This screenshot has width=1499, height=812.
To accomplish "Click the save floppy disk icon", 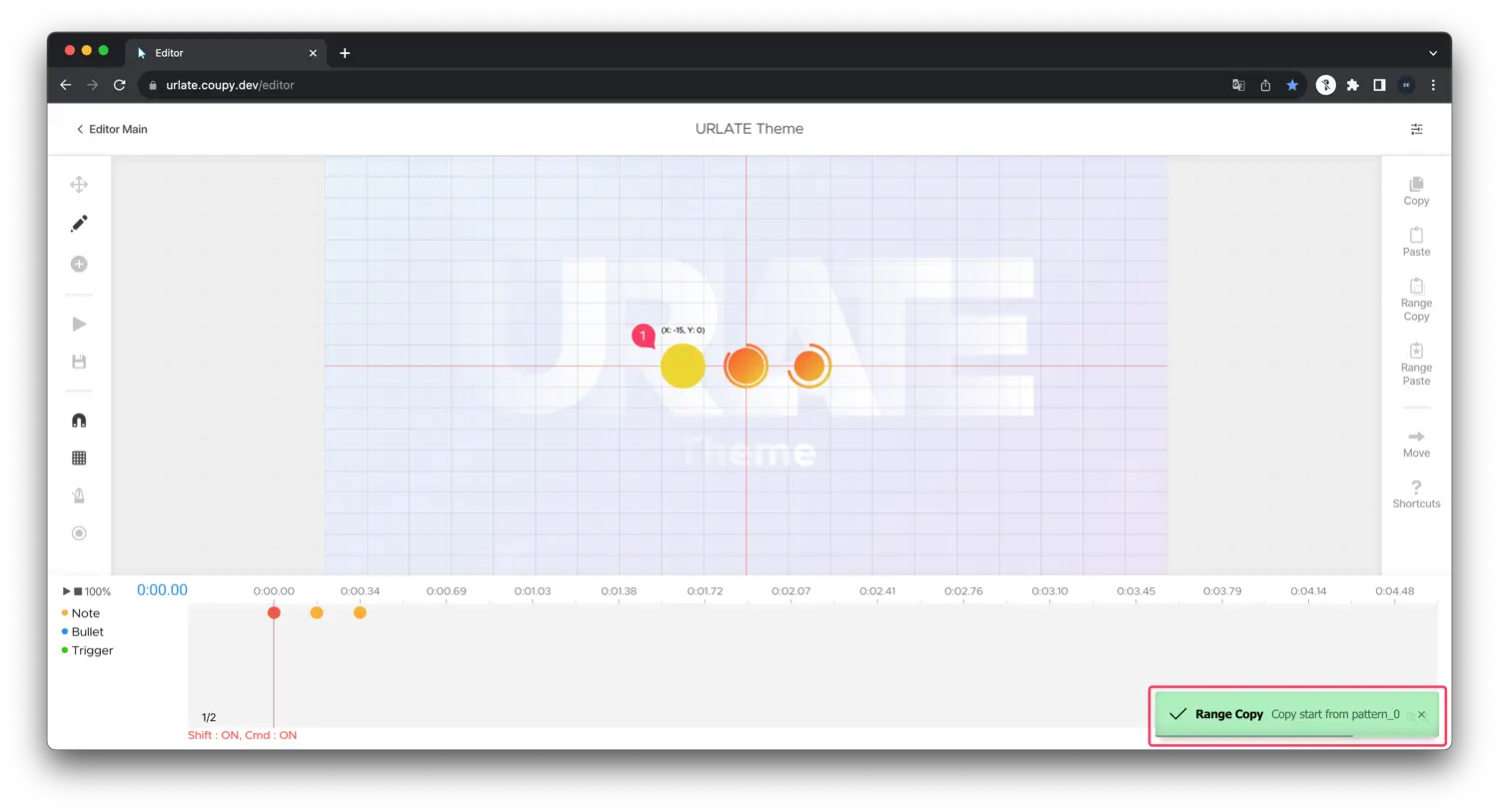I will (79, 362).
